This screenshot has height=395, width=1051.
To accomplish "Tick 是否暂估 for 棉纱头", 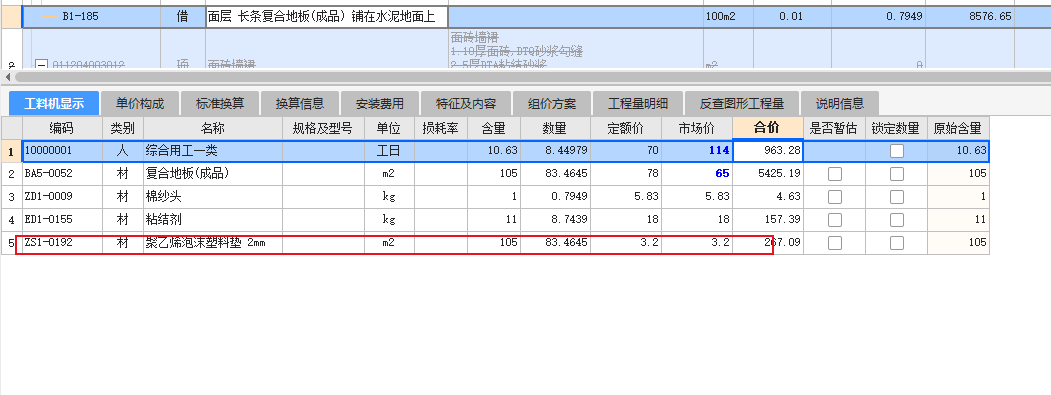I will pos(834,197).
